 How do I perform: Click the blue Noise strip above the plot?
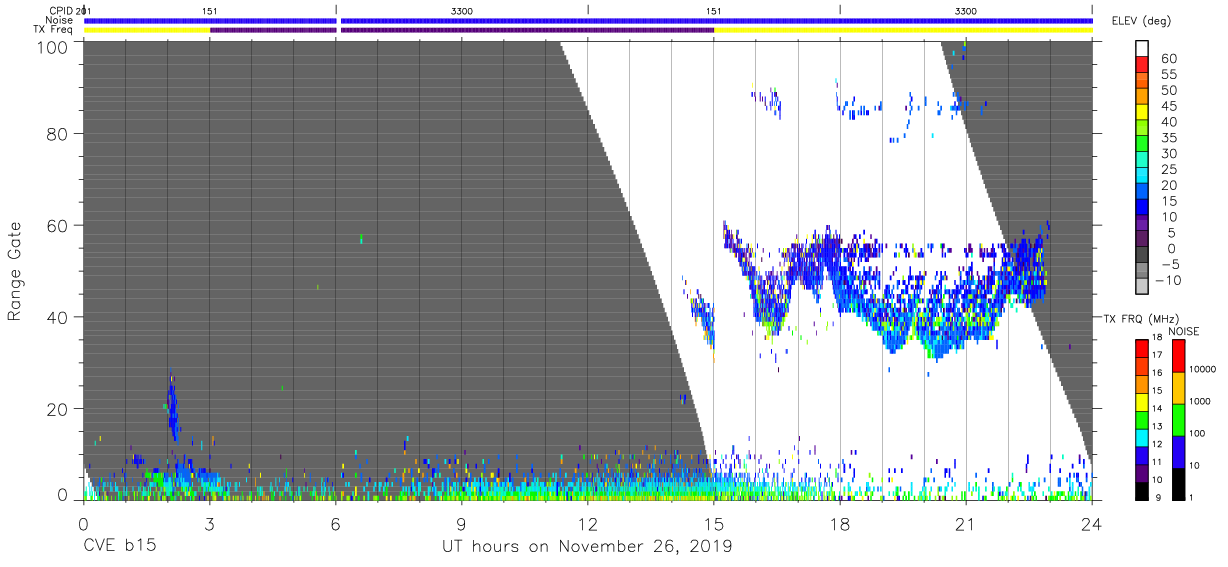pos(588,20)
